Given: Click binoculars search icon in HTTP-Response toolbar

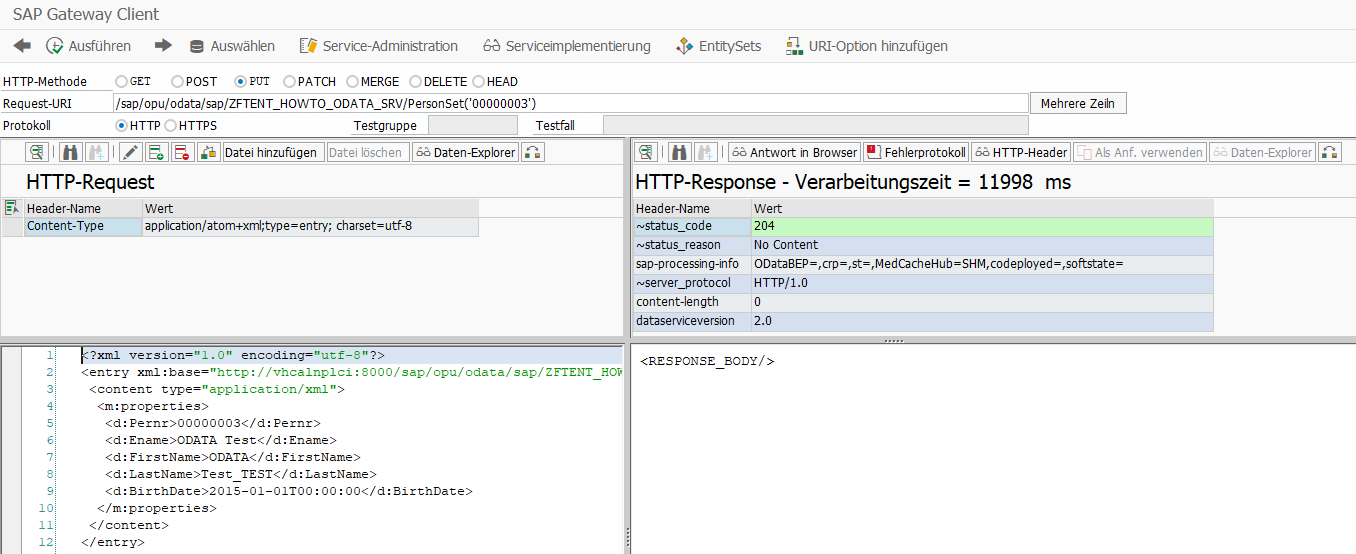Looking at the screenshot, I should [679, 152].
